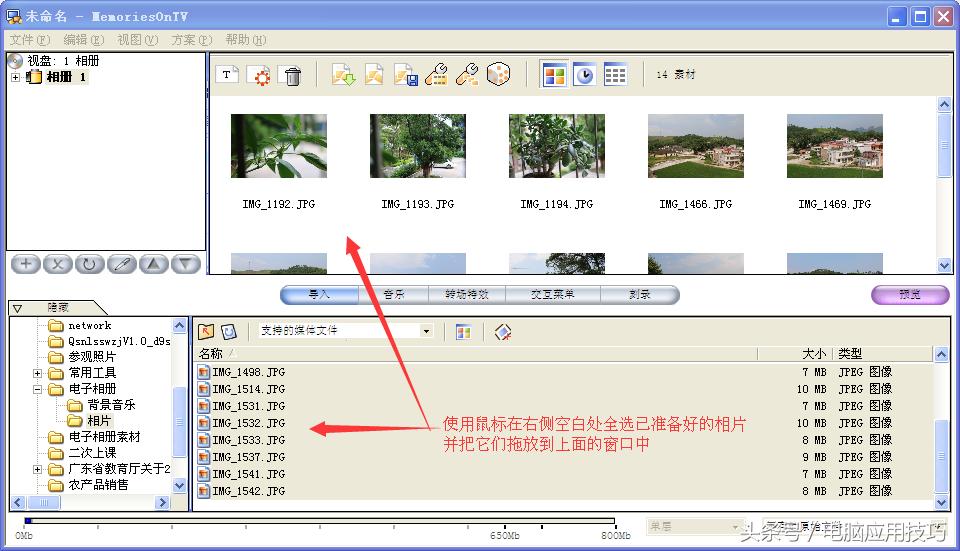Image resolution: width=960 pixels, height=551 pixels.
Task: Click the file browser thumbnail view icon
Action: point(463,332)
